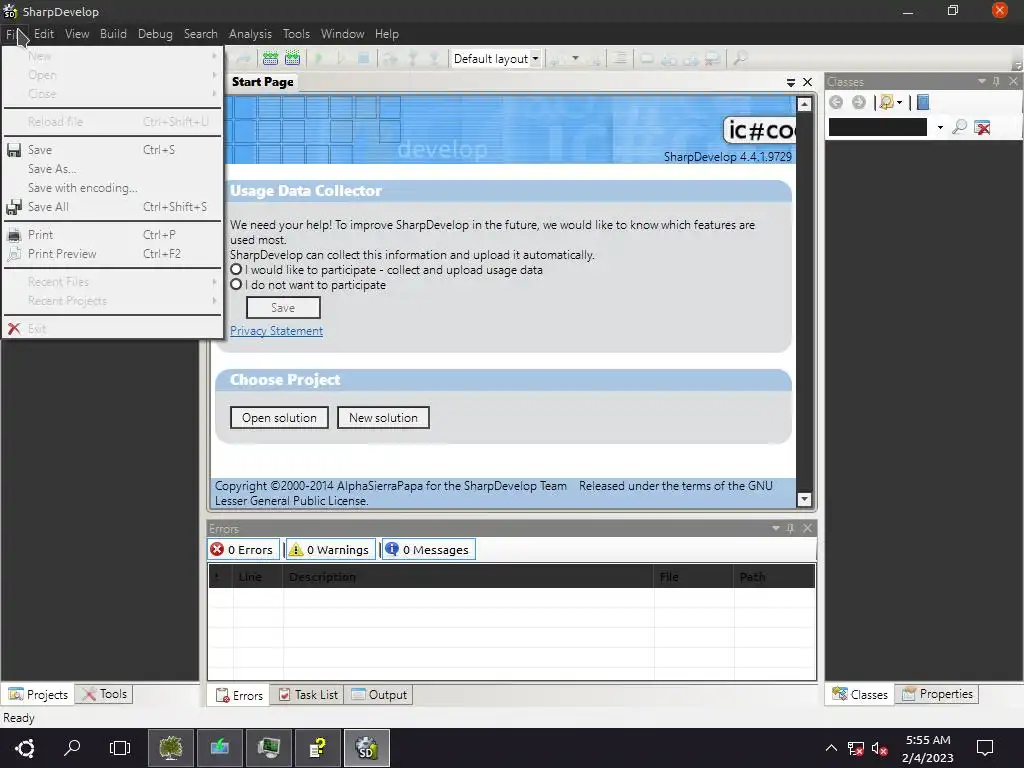
Task: Open the Errors panel options dropdown arrow
Action: pos(775,528)
